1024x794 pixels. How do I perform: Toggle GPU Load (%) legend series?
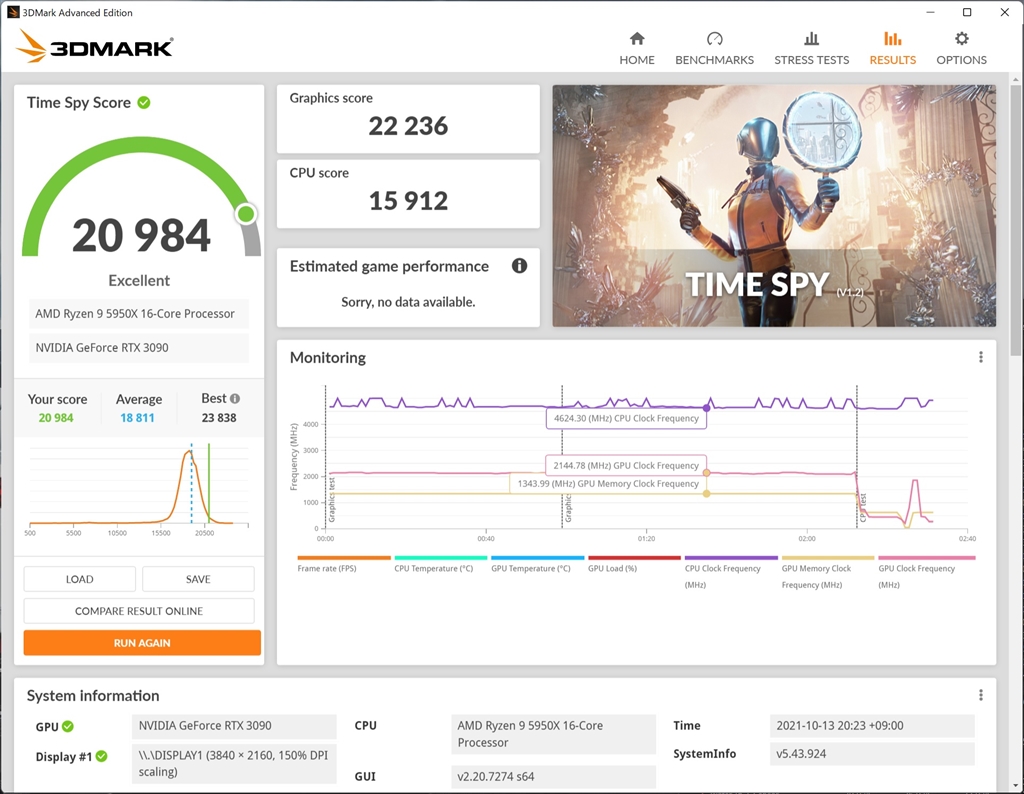pos(633,564)
